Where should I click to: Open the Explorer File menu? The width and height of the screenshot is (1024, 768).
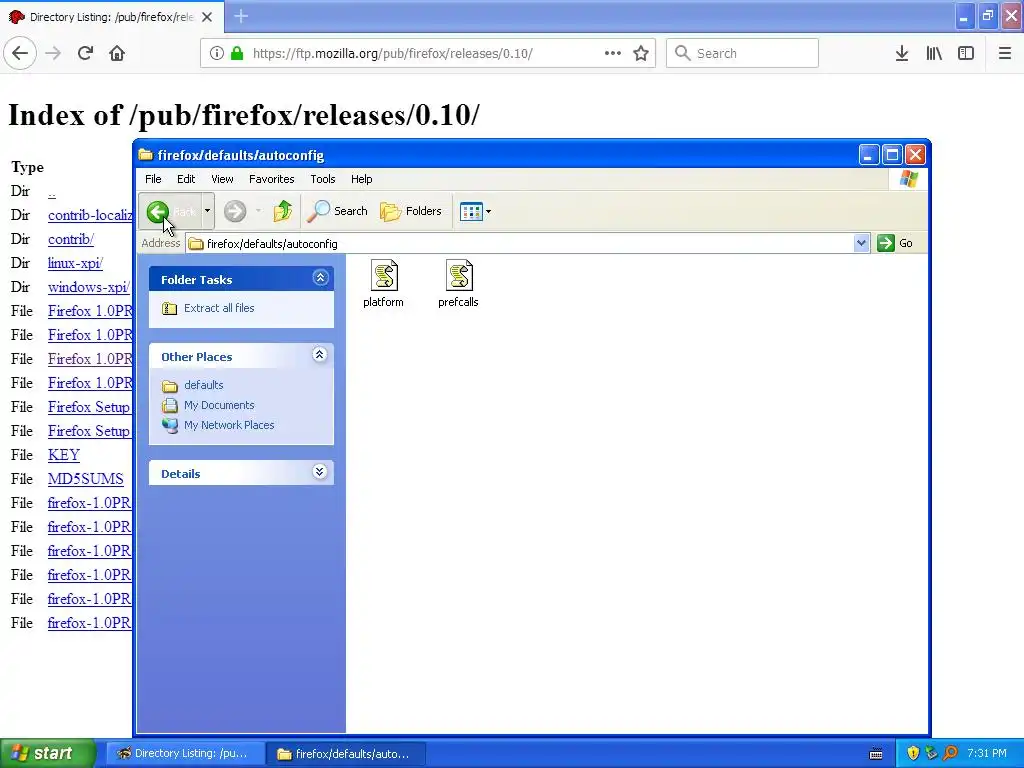(153, 179)
